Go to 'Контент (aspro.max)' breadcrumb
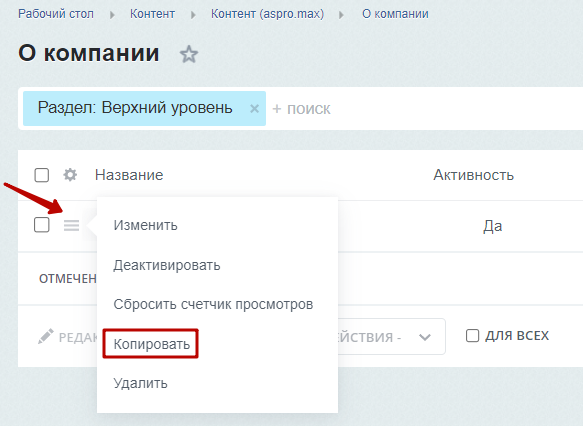The height and width of the screenshot is (426, 583). pos(267,14)
